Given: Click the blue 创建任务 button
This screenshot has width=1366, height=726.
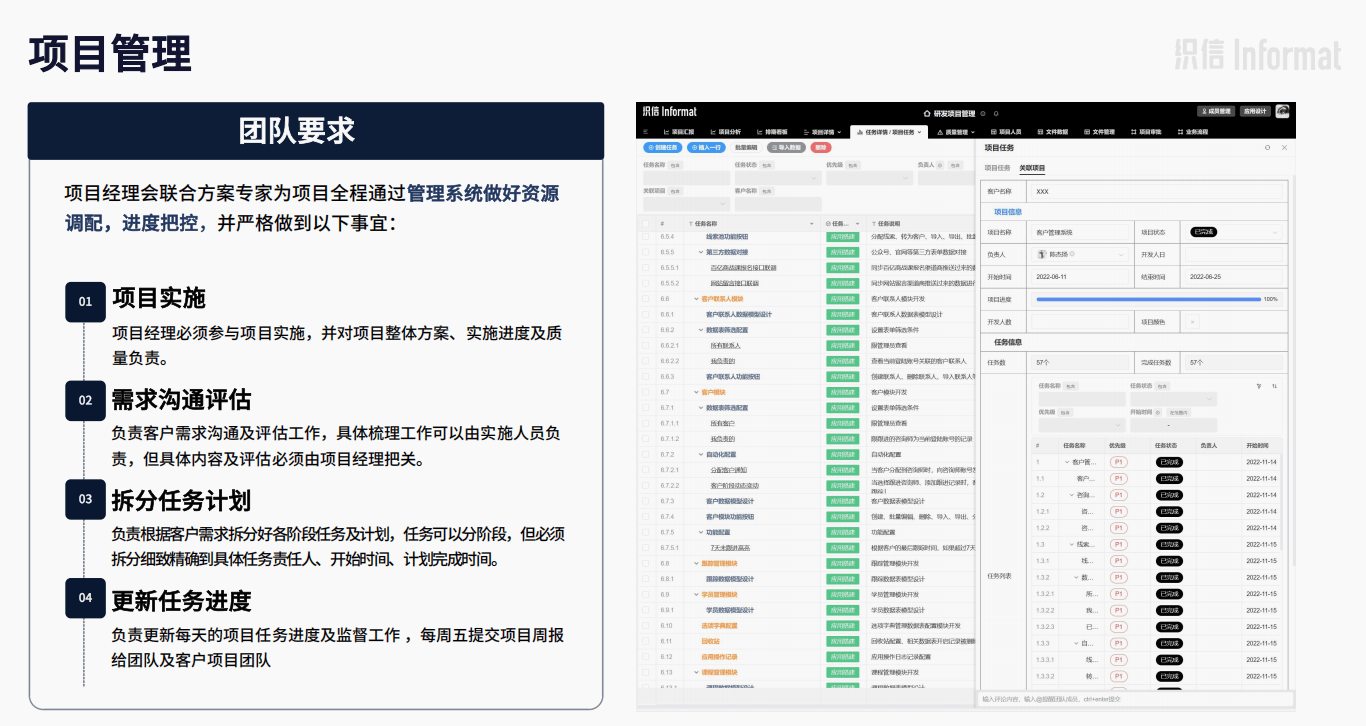Looking at the screenshot, I should coord(662,147).
